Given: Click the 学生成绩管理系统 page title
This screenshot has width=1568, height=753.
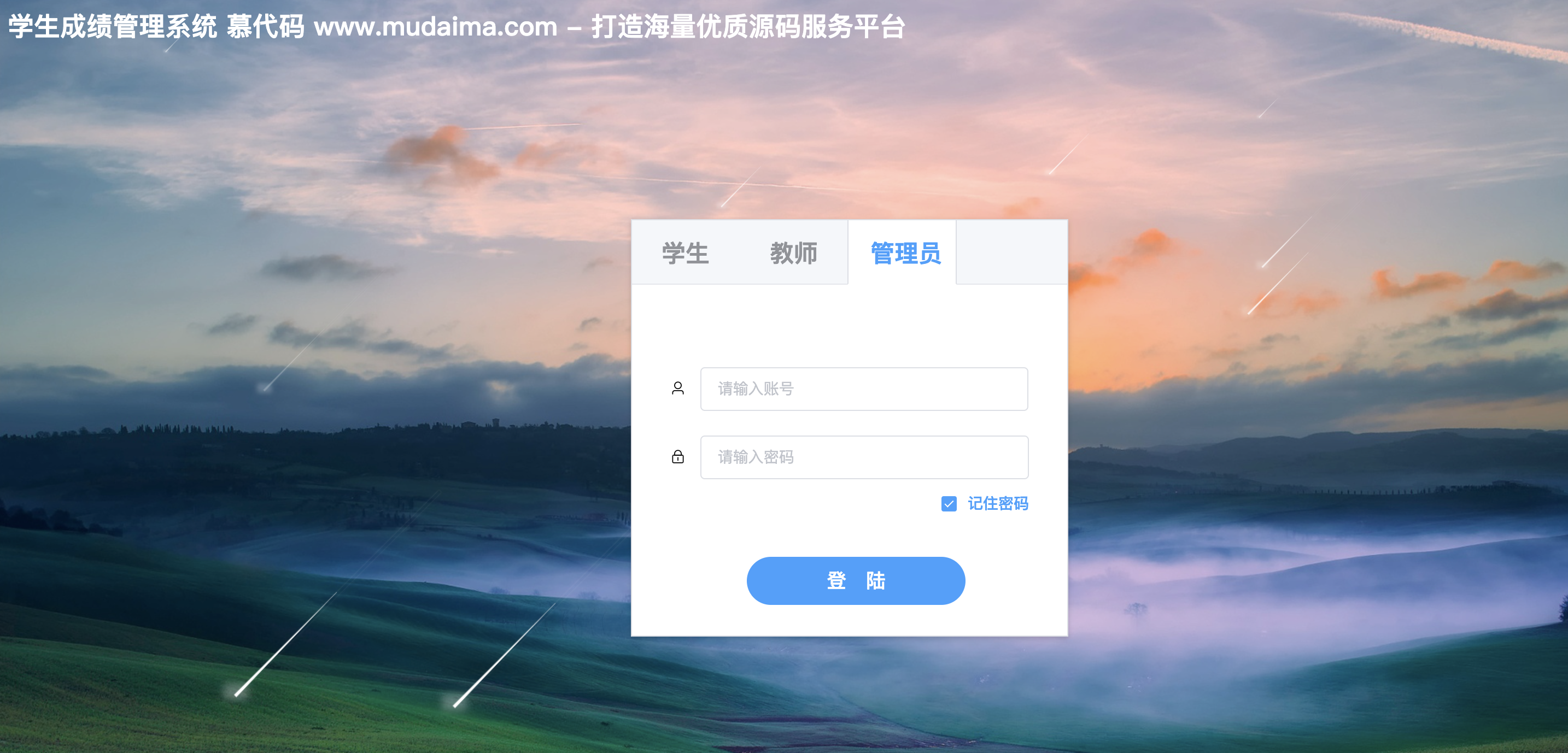Looking at the screenshot, I should point(113,27).
